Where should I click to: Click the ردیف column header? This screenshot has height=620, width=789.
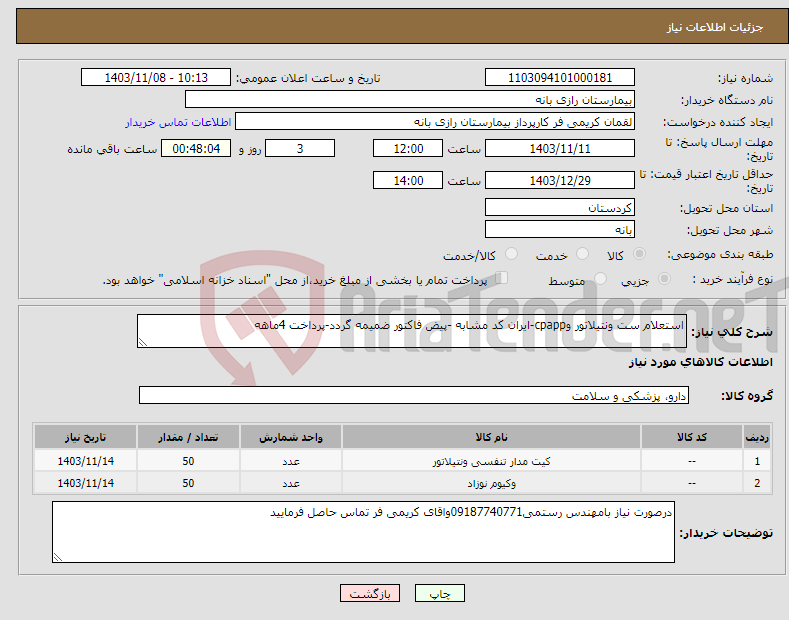(x=757, y=437)
